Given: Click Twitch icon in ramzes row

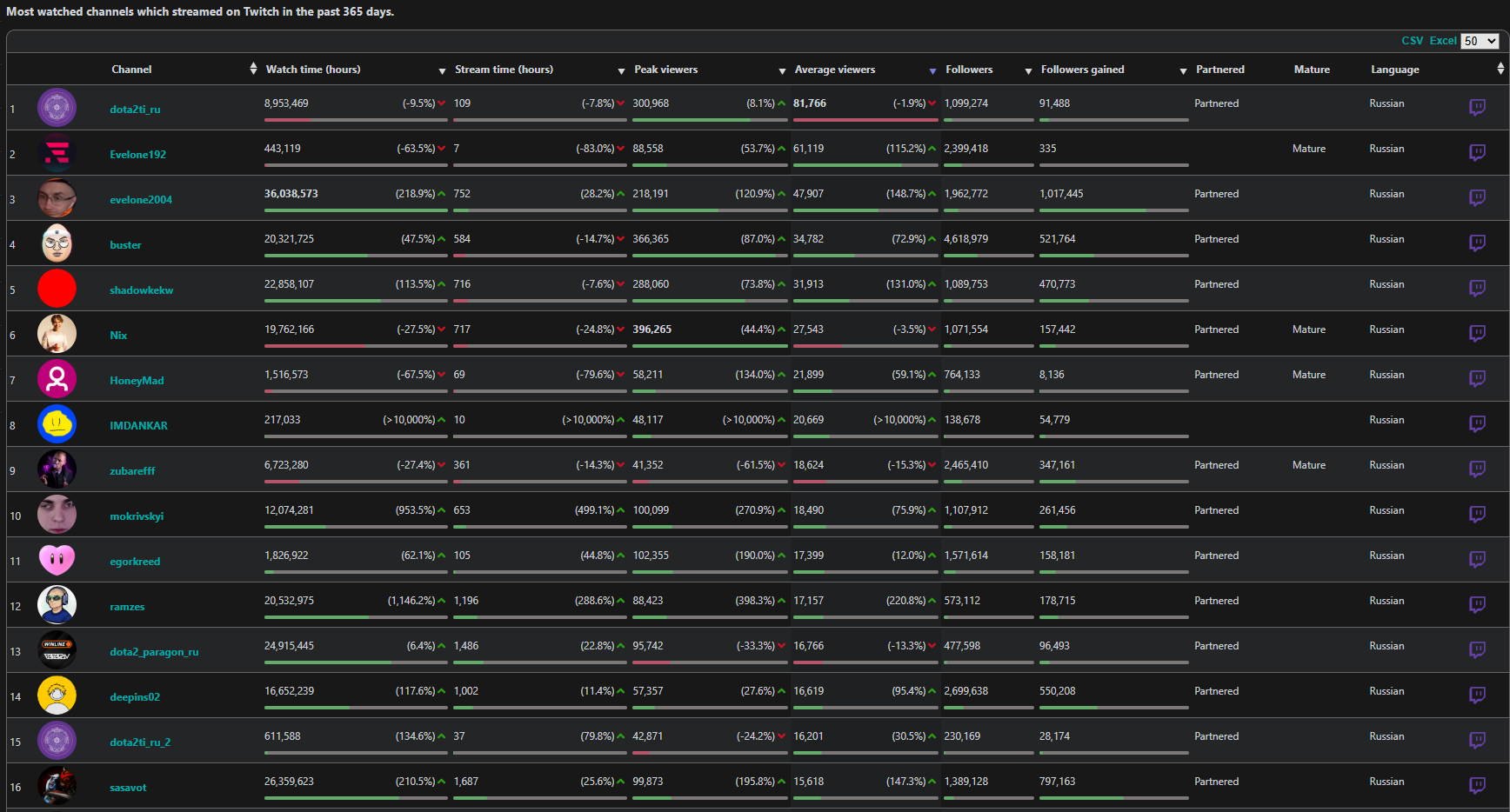Looking at the screenshot, I should click(x=1477, y=604).
